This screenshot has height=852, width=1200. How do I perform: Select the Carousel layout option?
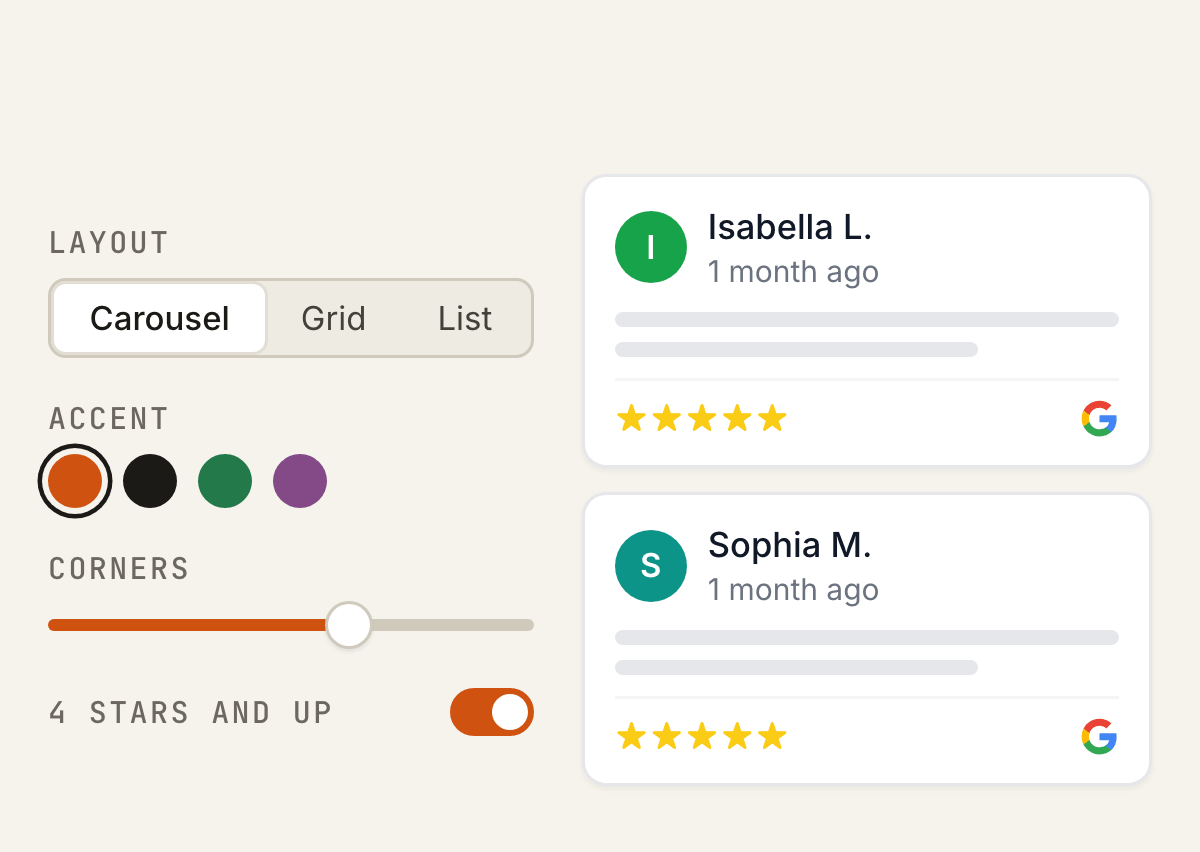point(160,318)
